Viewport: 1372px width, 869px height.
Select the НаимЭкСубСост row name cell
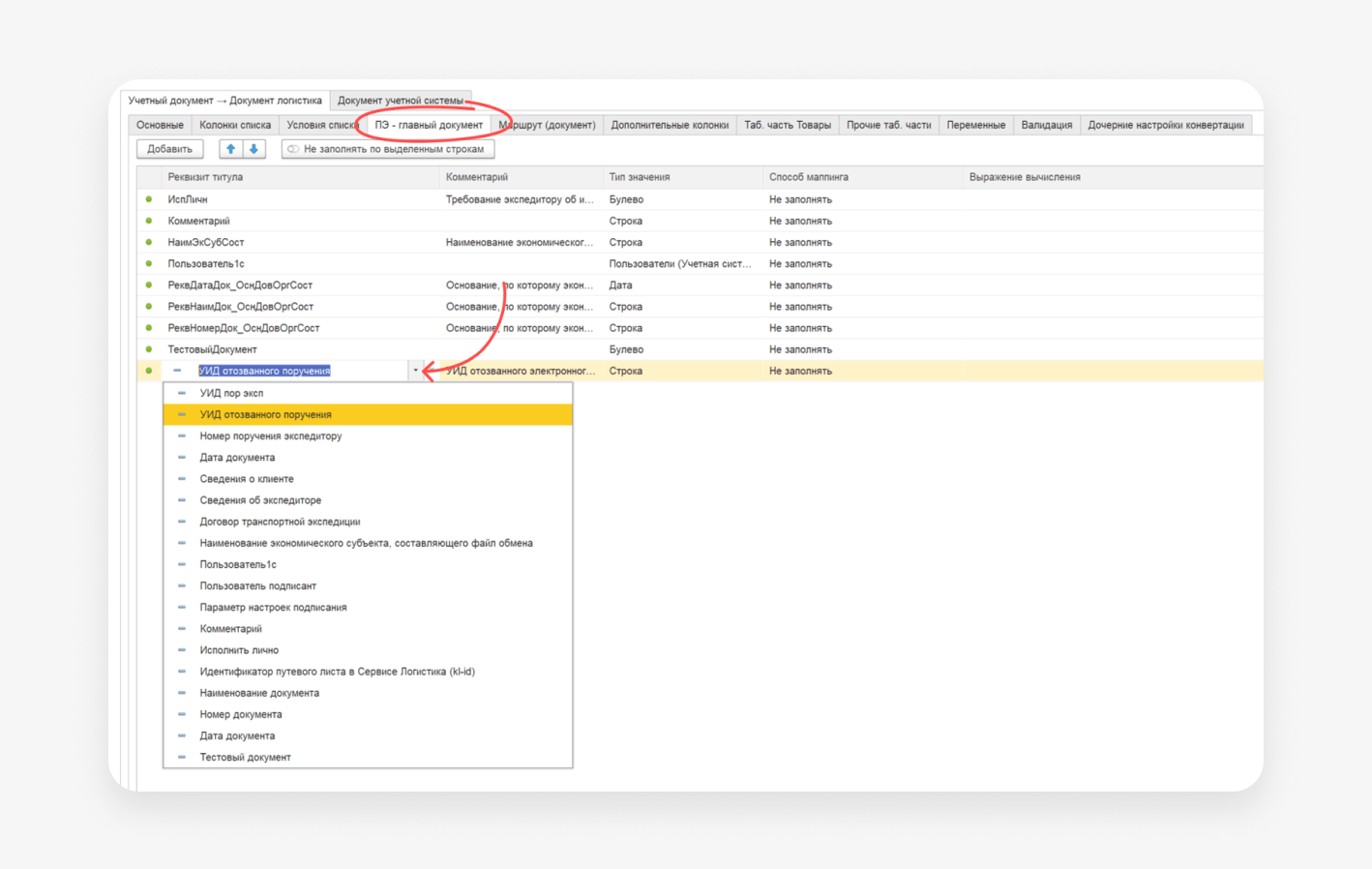(x=301, y=242)
